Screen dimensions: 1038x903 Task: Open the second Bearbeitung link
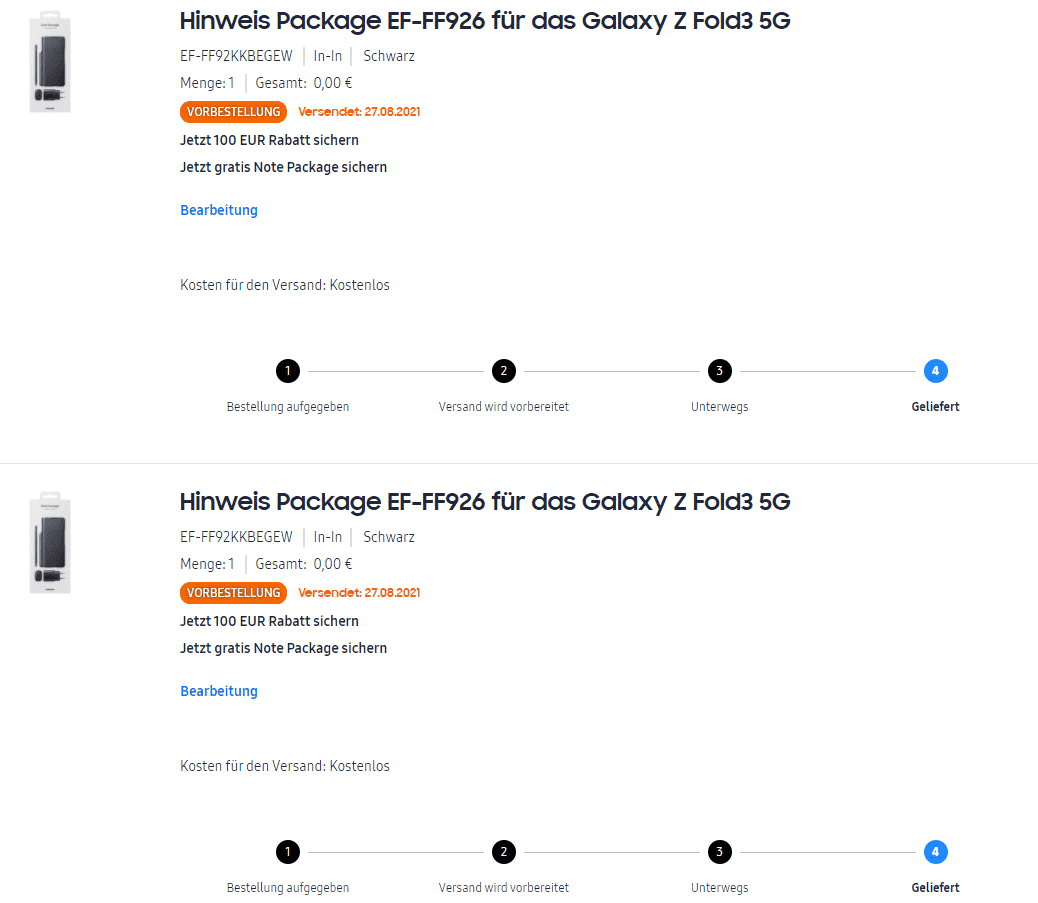point(219,691)
